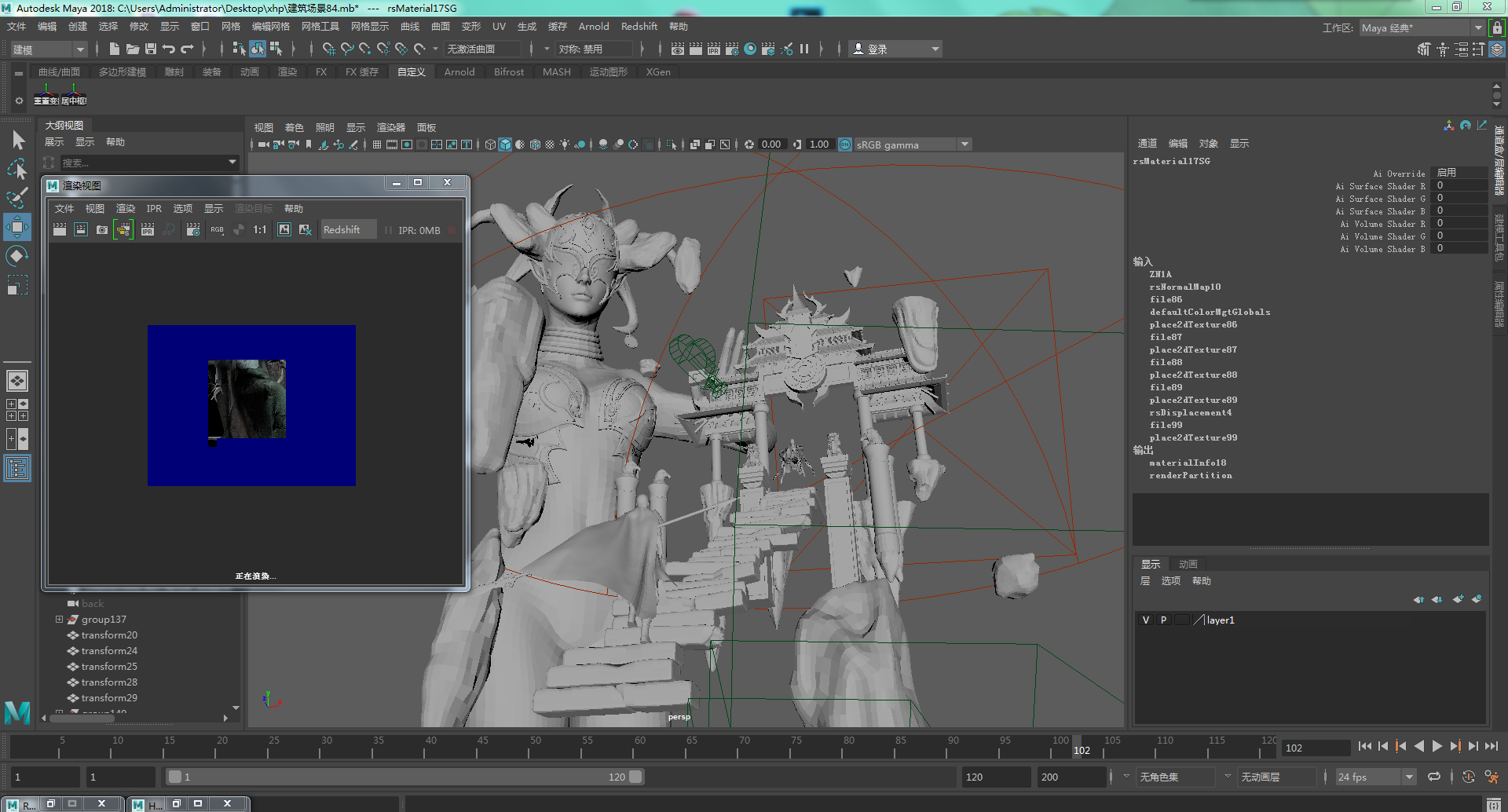Take a snapshot in Render View
This screenshot has height=812, width=1508.
point(102,230)
